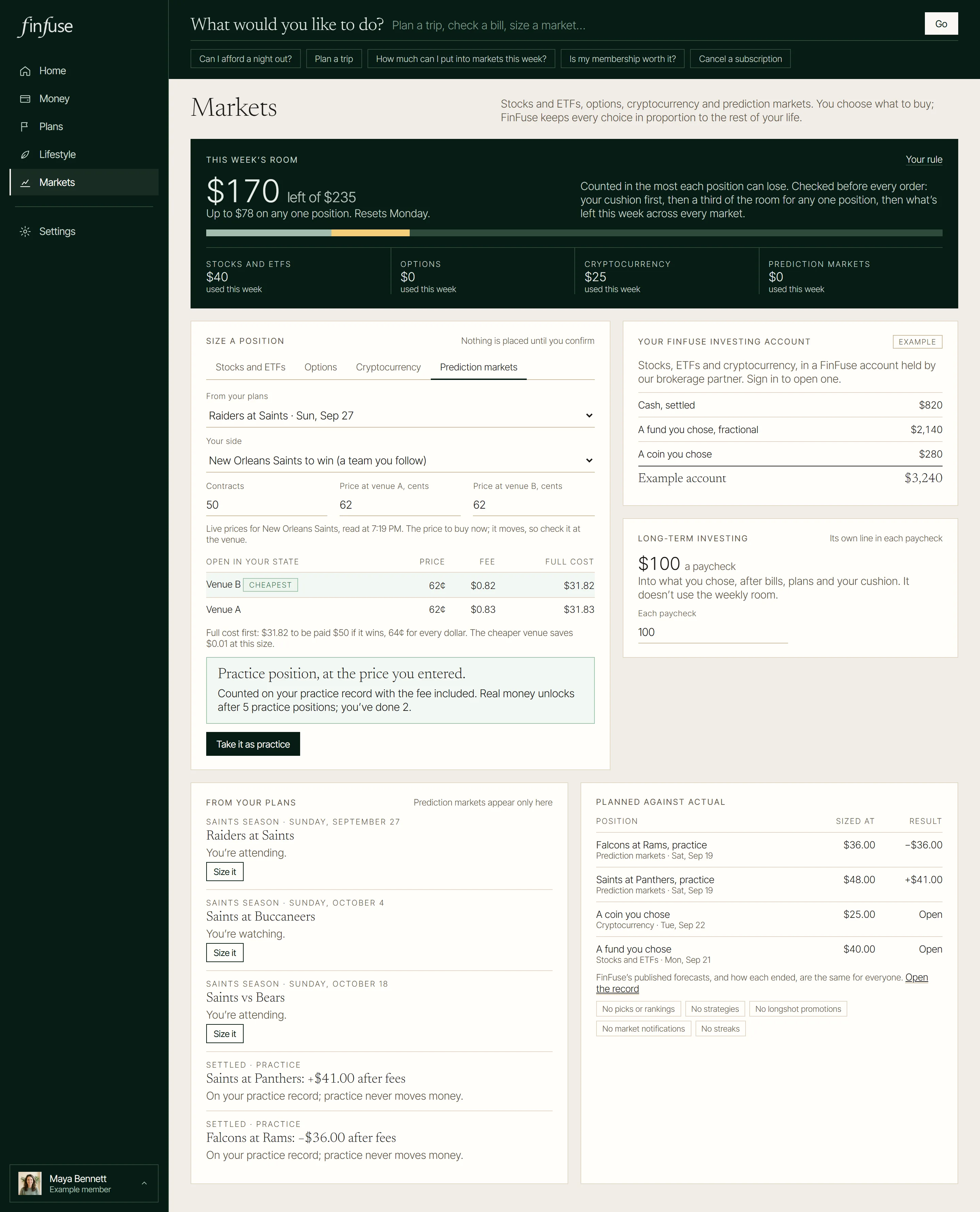Open Home in the sidebar

(84, 71)
